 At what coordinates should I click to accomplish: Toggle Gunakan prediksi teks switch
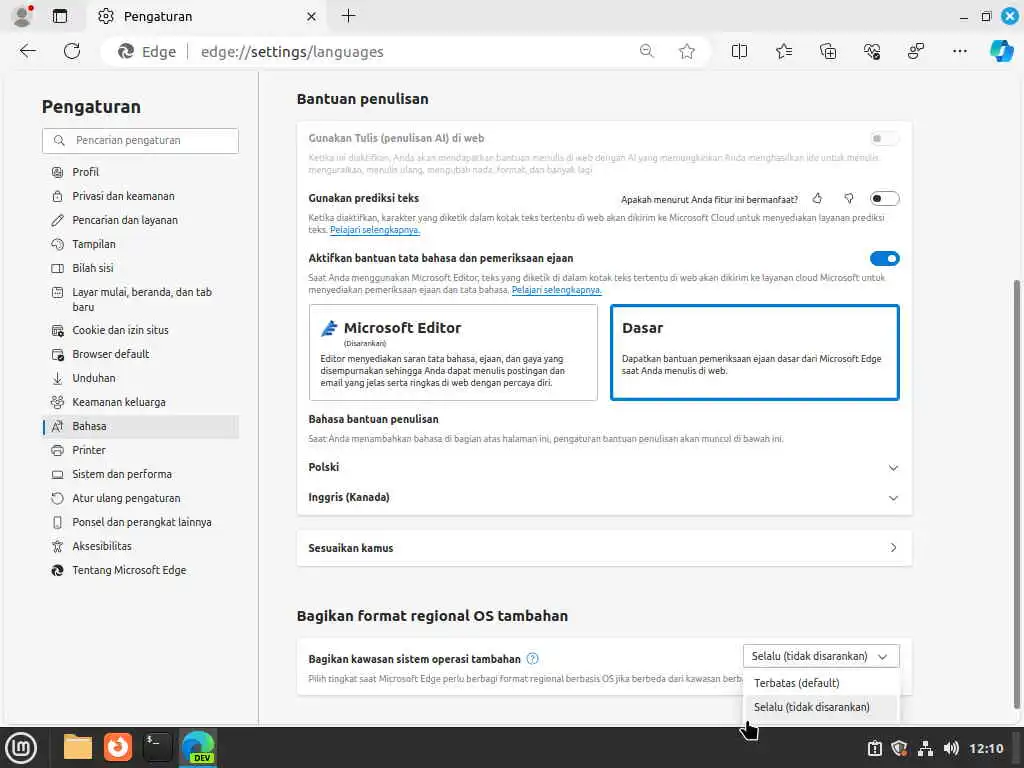884,199
